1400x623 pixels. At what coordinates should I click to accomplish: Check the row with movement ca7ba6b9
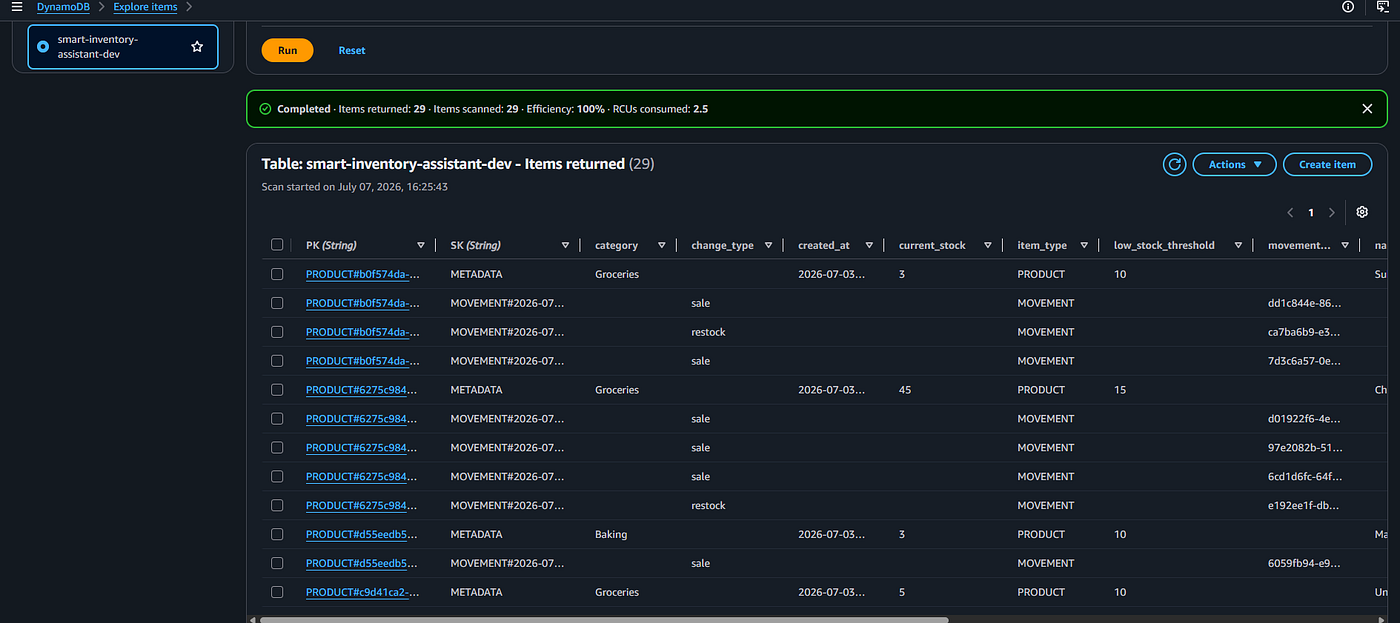point(277,332)
